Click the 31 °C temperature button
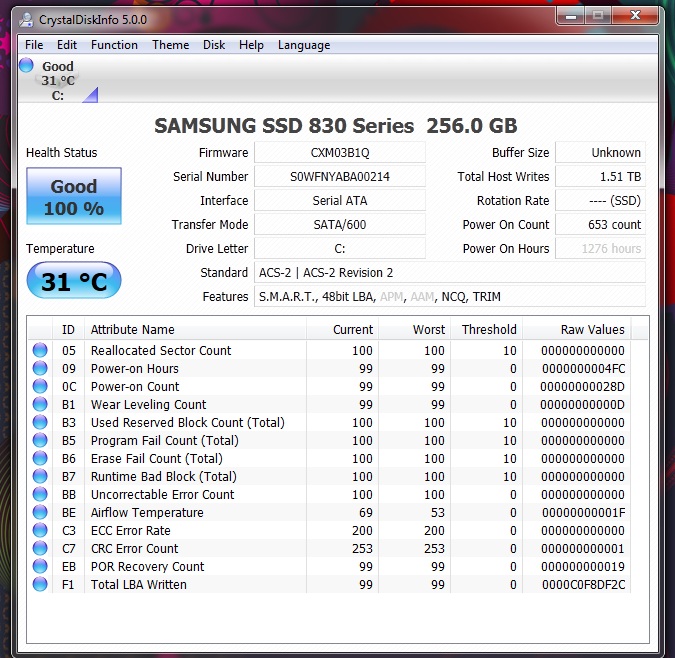675x658 pixels. 74,281
